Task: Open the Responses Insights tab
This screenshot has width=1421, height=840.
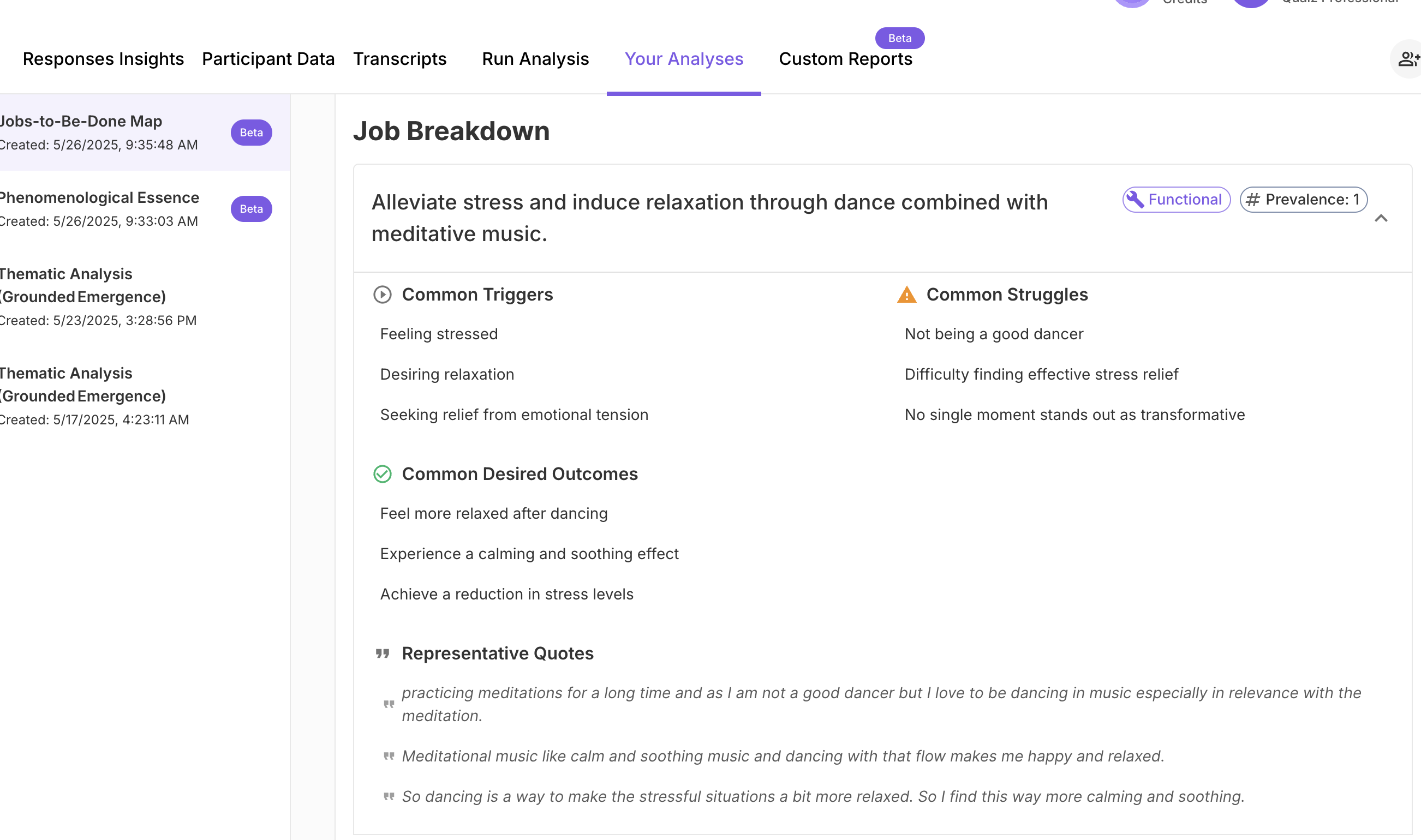Action: 103,59
